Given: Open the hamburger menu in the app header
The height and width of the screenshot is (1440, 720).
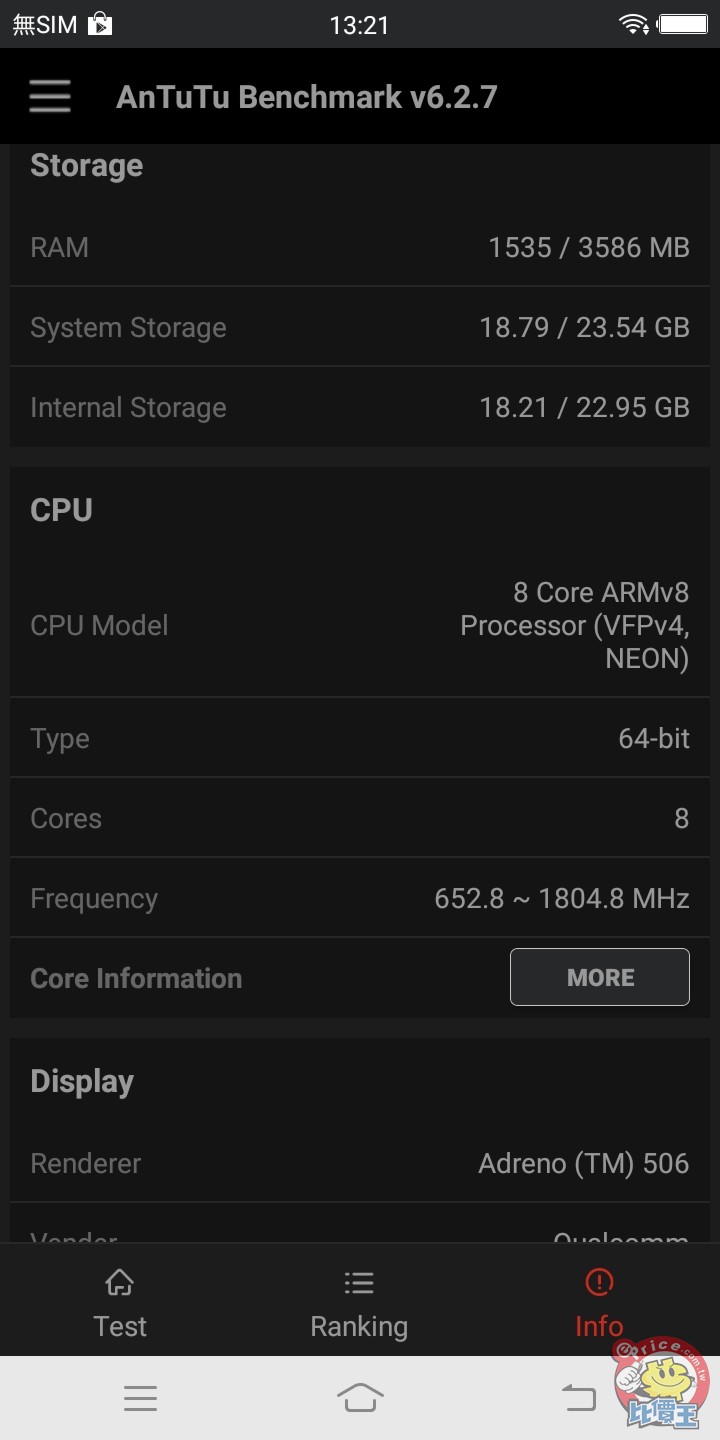Looking at the screenshot, I should [x=50, y=97].
